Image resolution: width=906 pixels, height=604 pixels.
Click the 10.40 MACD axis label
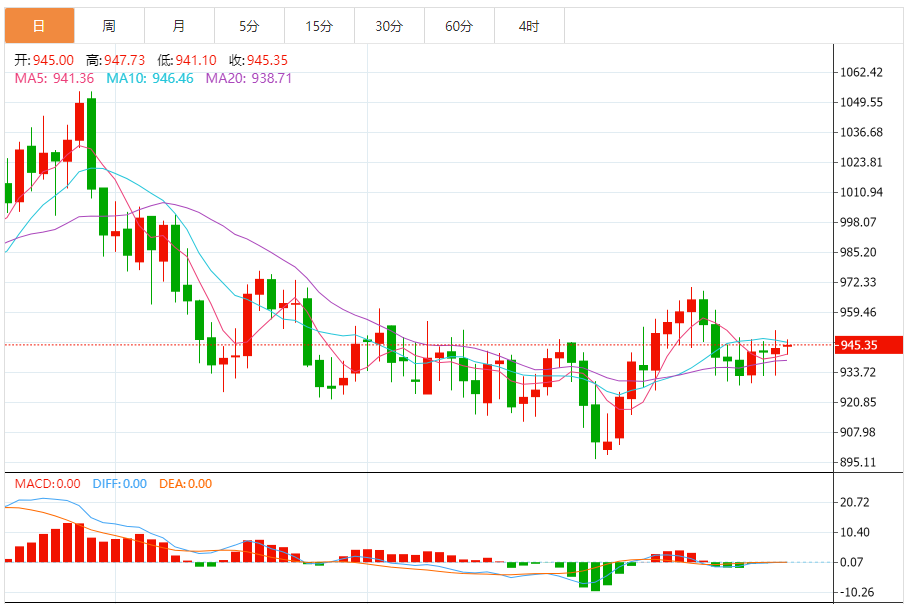(855, 532)
